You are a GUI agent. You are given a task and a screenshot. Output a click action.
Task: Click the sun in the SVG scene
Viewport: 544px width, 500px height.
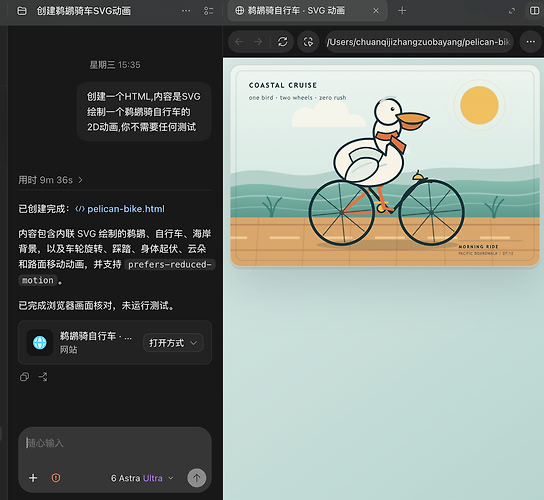pos(479,105)
